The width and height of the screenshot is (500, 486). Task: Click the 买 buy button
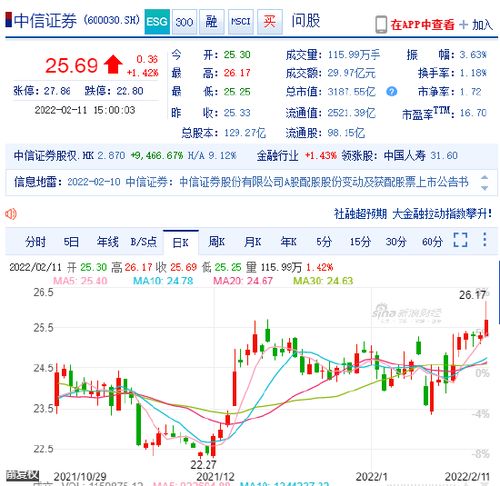point(270,22)
